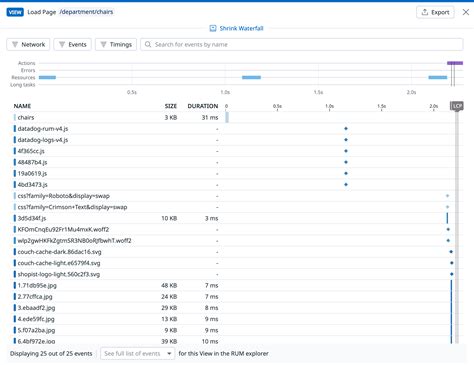Click the DURATION column header
The image size is (474, 365).
pyautogui.click(x=203, y=106)
